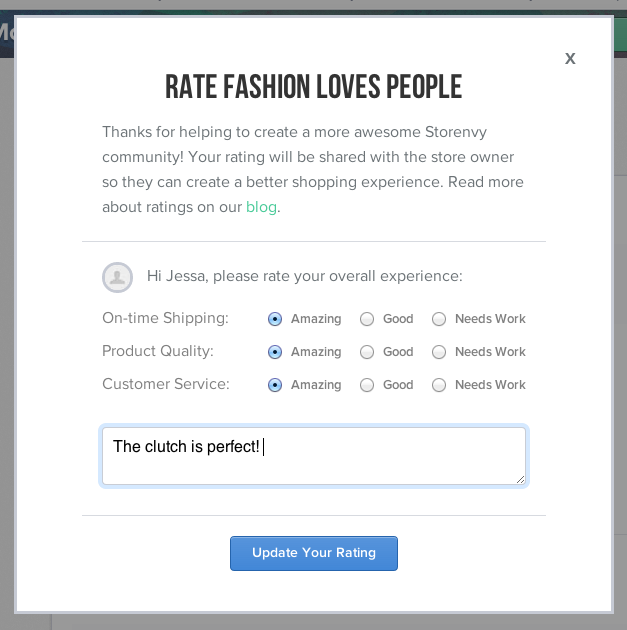Close the rating dialog with the X

coord(570,59)
